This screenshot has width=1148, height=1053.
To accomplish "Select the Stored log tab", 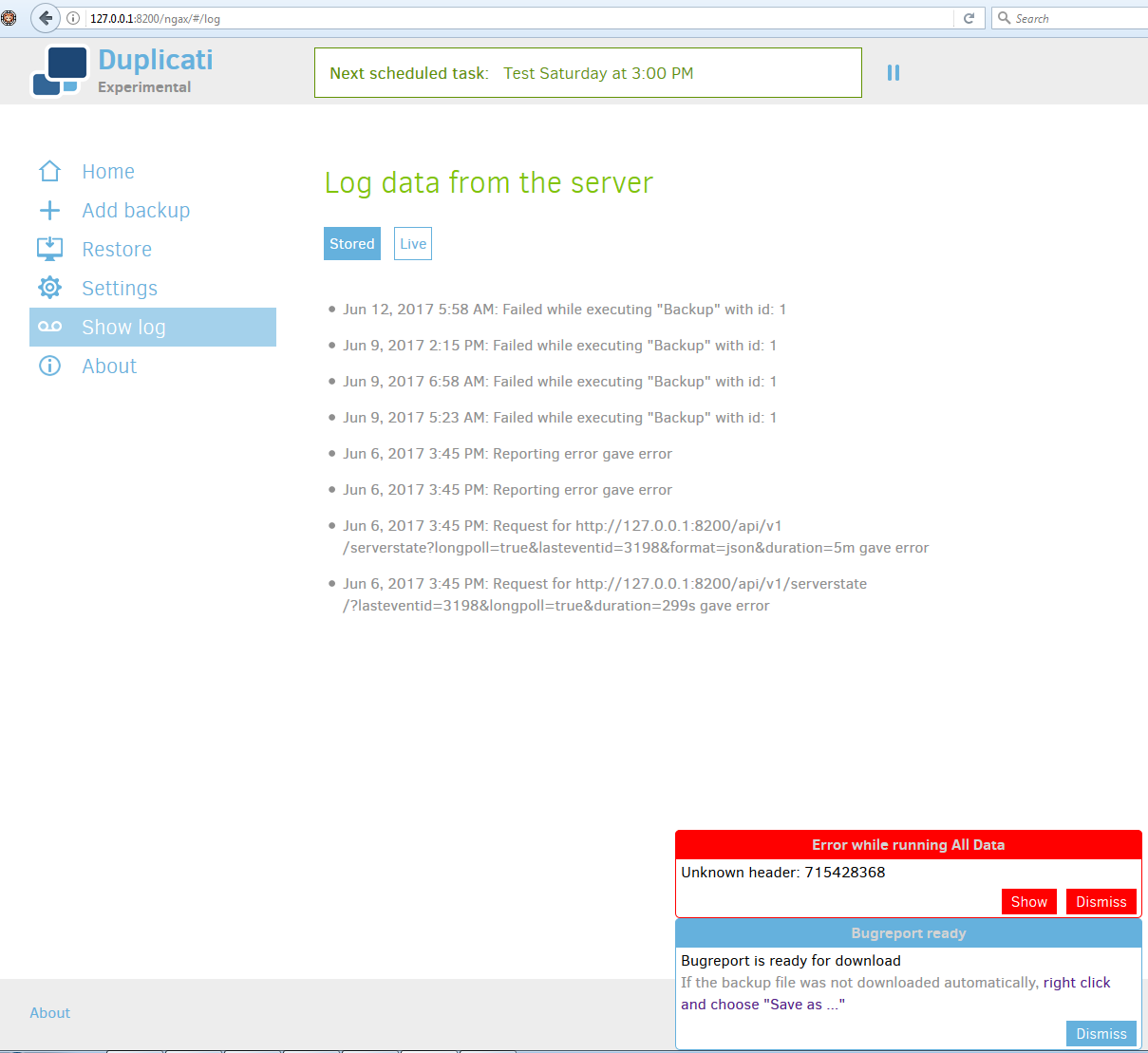I will coord(351,243).
